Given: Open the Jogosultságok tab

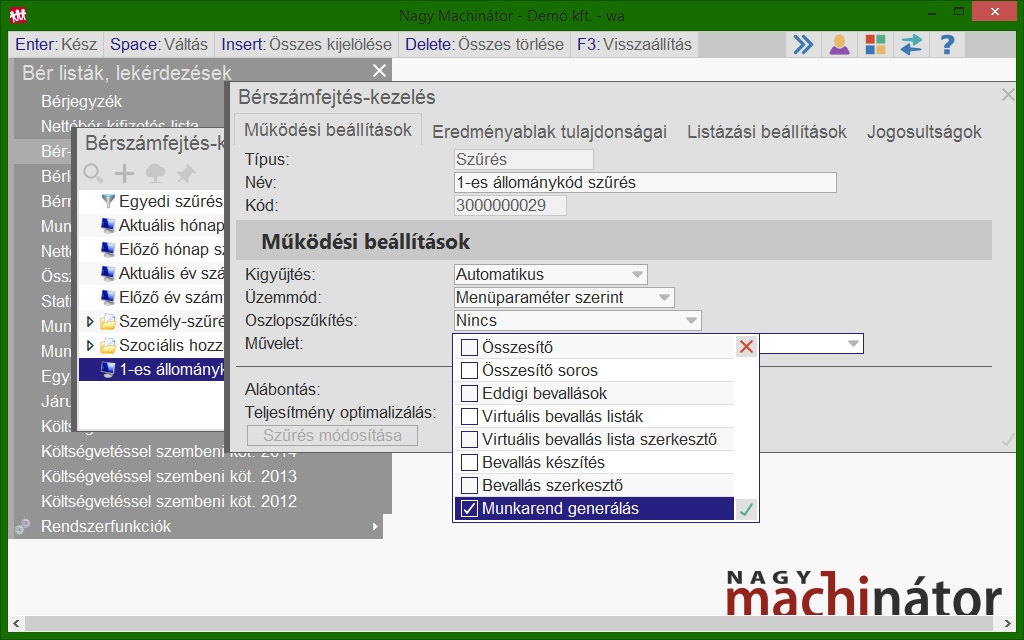Looking at the screenshot, I should point(924,132).
